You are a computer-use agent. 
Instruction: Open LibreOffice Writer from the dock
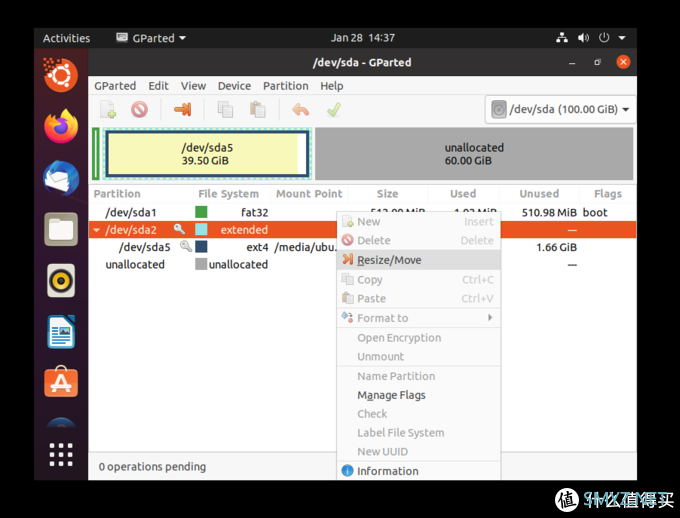[x=61, y=332]
